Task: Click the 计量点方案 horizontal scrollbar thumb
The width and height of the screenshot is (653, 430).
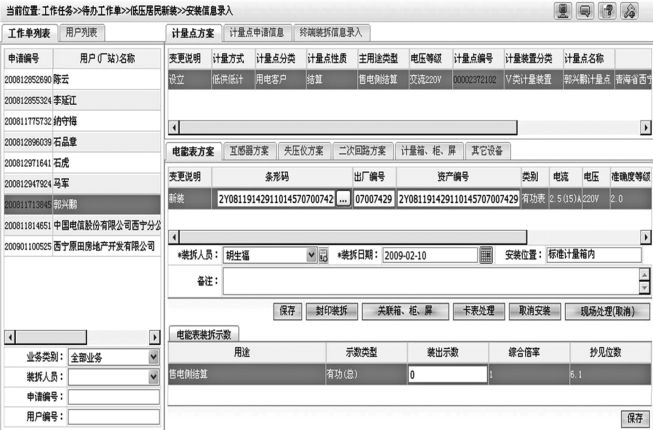Action: (x=348, y=127)
